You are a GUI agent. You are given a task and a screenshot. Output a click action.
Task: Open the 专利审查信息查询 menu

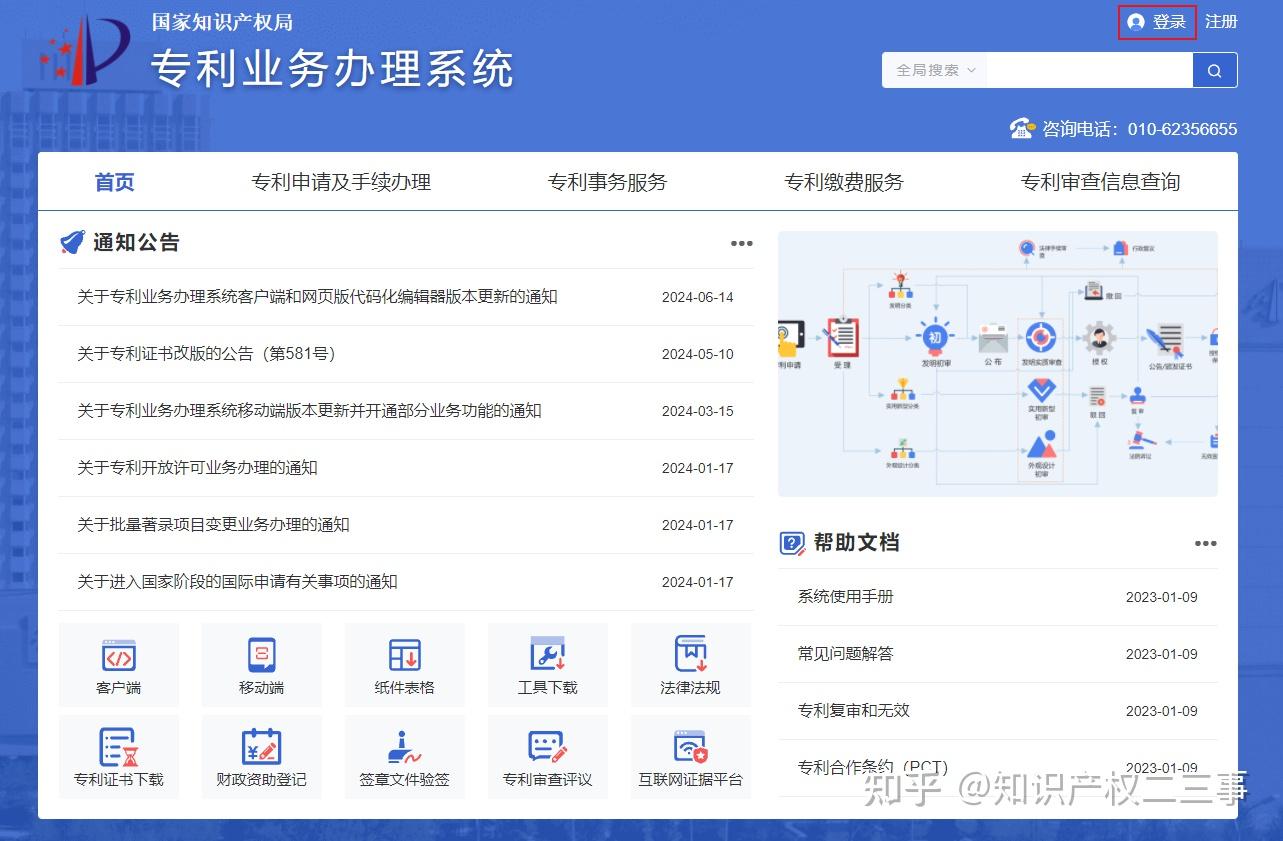pos(1101,182)
